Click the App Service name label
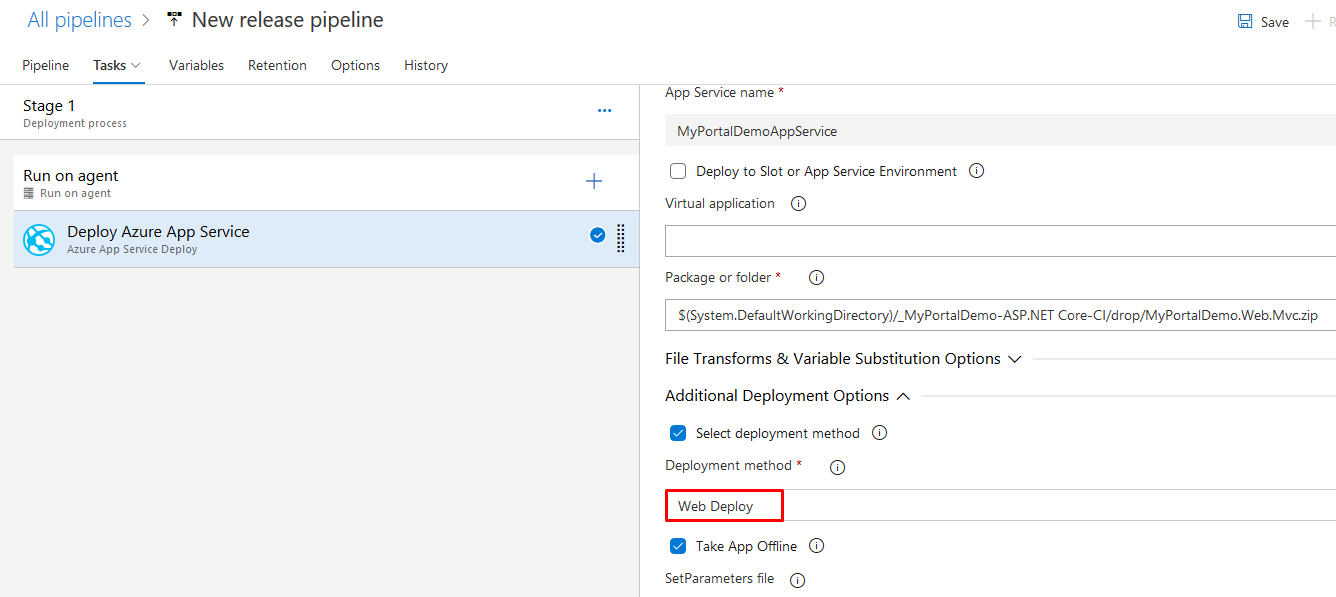The image size is (1336, 597). [x=719, y=92]
